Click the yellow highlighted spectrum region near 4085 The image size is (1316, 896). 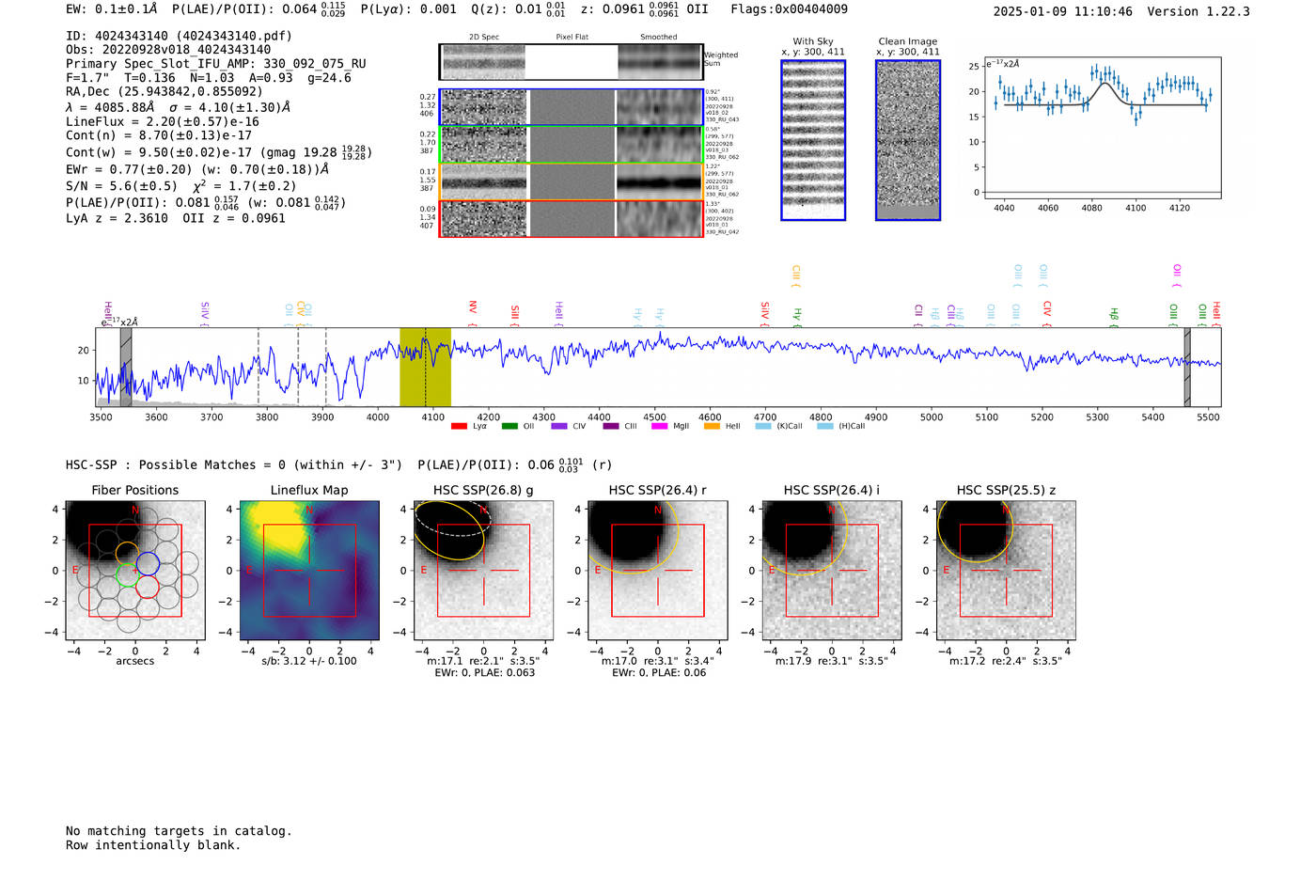click(x=425, y=367)
